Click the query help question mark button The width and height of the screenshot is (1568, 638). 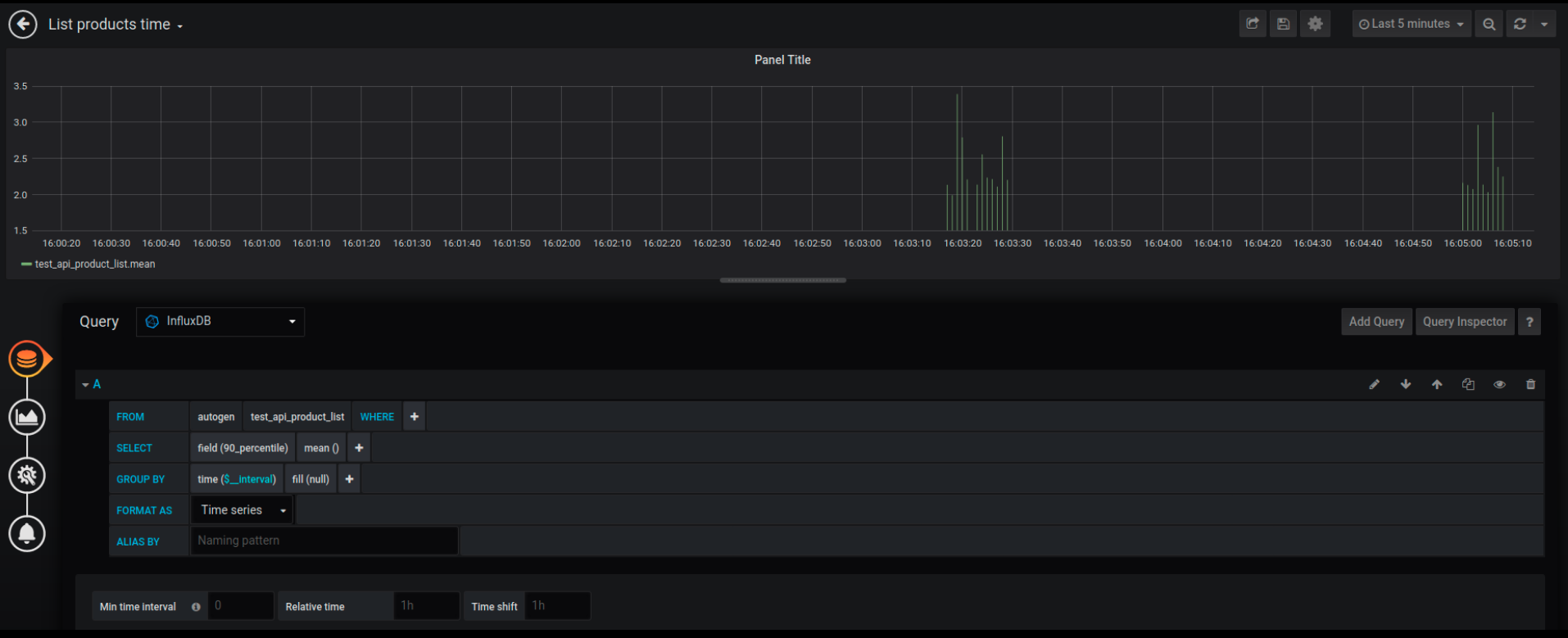point(1529,322)
